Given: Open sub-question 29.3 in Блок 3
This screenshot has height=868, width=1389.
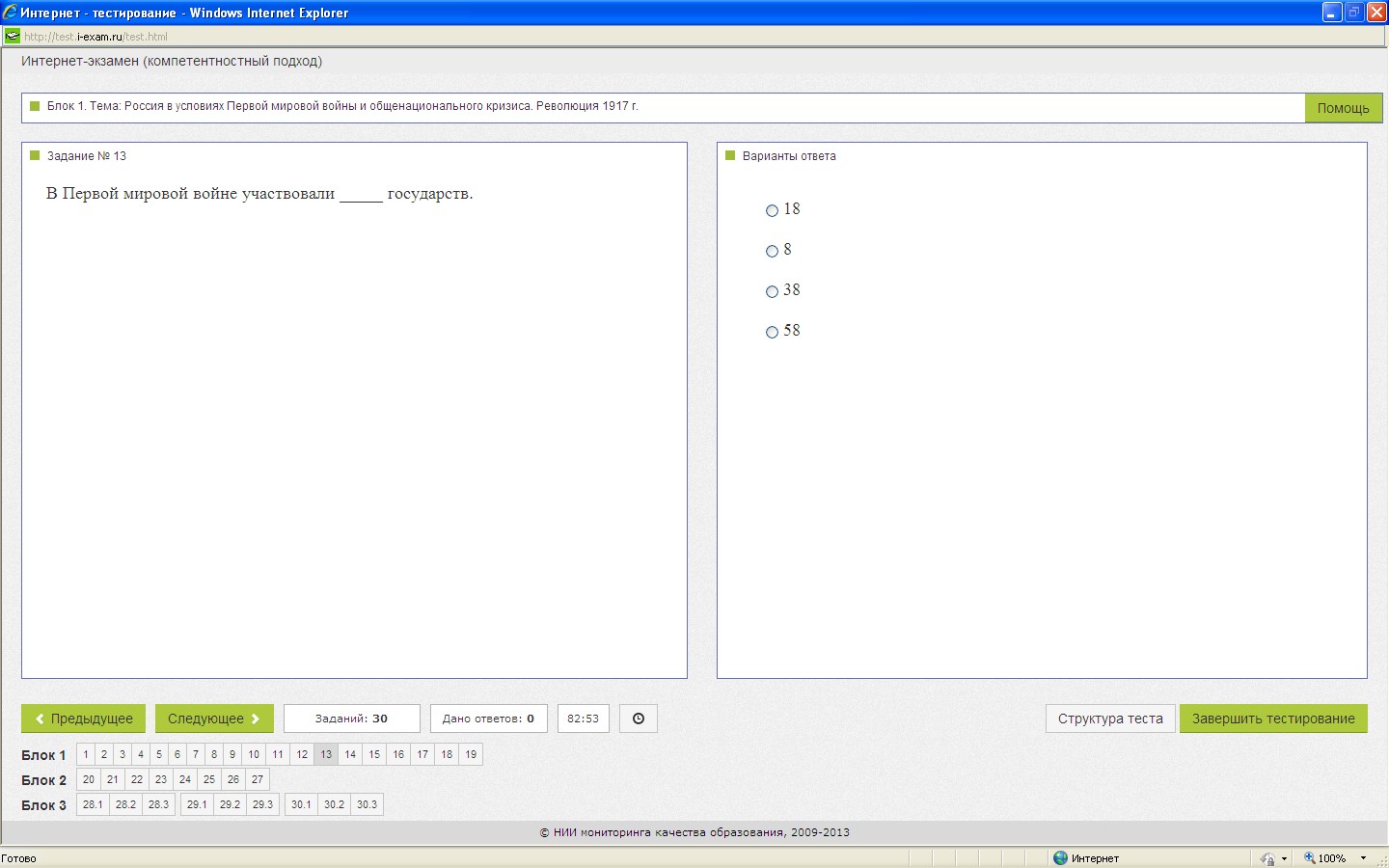Looking at the screenshot, I should [262, 804].
